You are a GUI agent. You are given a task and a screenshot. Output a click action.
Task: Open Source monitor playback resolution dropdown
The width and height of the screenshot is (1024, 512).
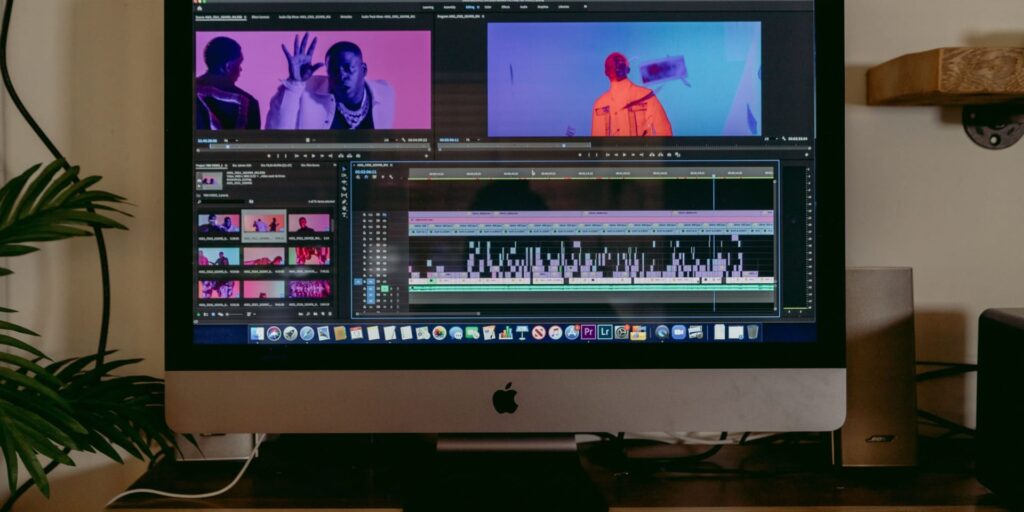pos(392,140)
